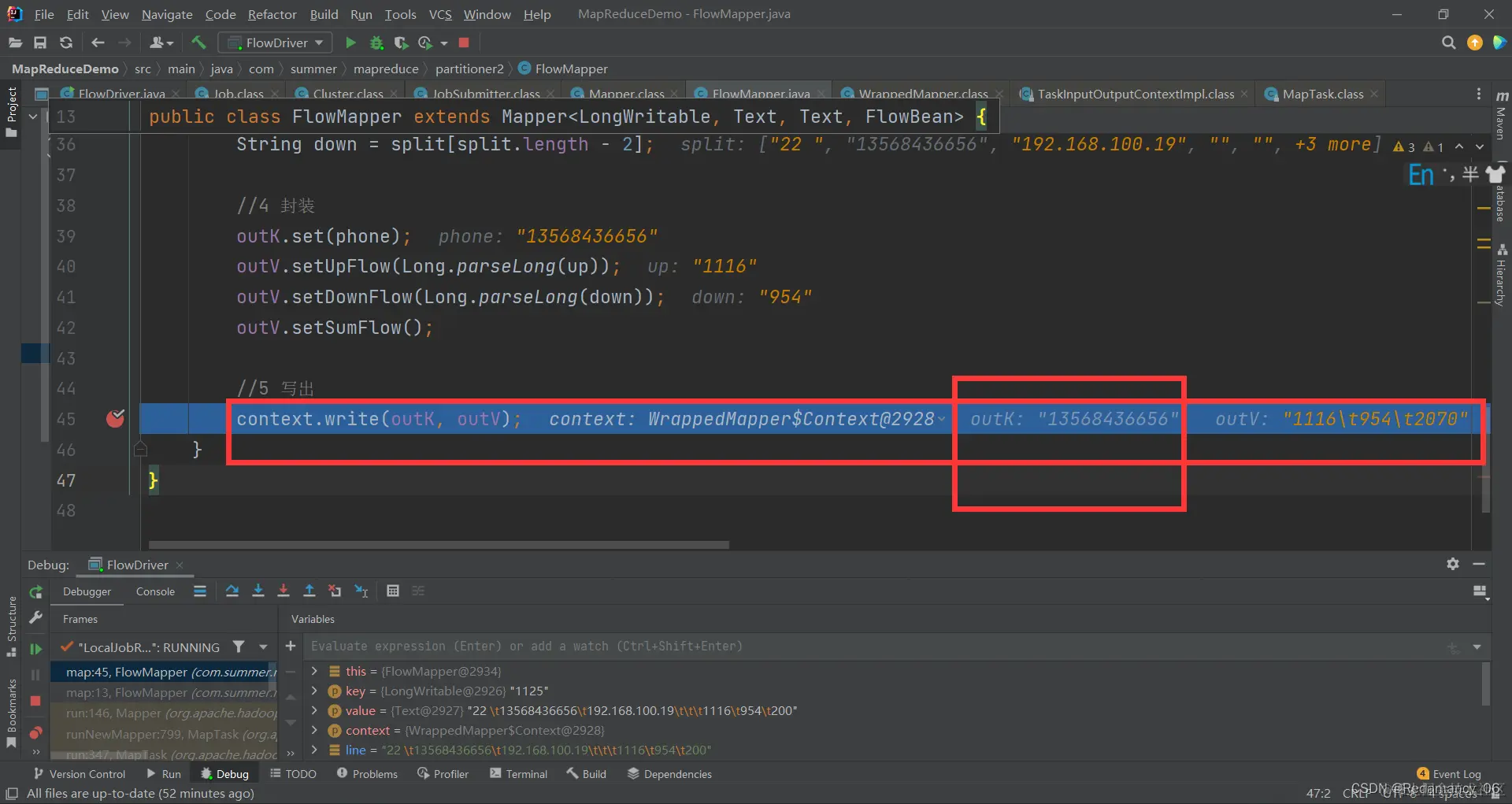Open Debug tool window settings gear
This screenshot has width=1512, height=804.
(1453, 564)
